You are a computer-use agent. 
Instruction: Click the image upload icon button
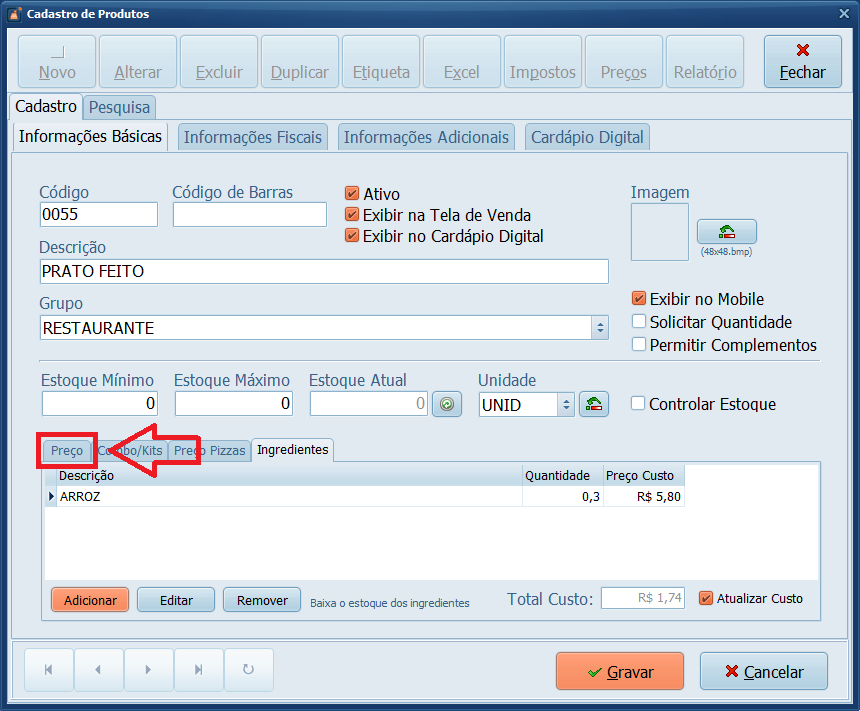coord(726,232)
